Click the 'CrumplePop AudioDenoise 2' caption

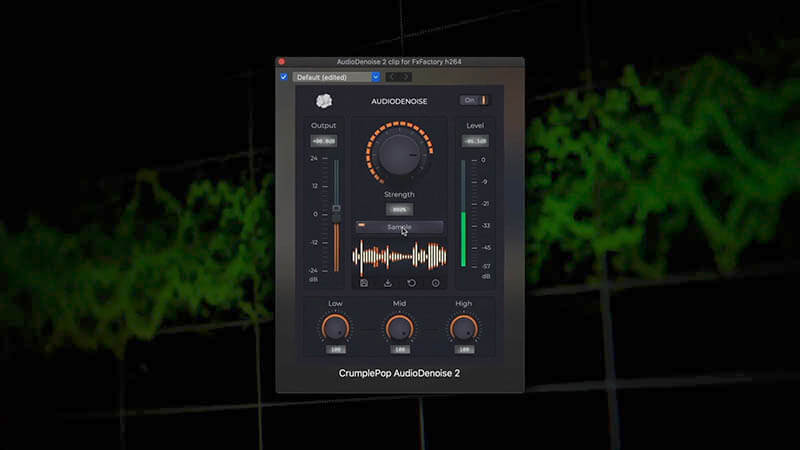(x=399, y=373)
